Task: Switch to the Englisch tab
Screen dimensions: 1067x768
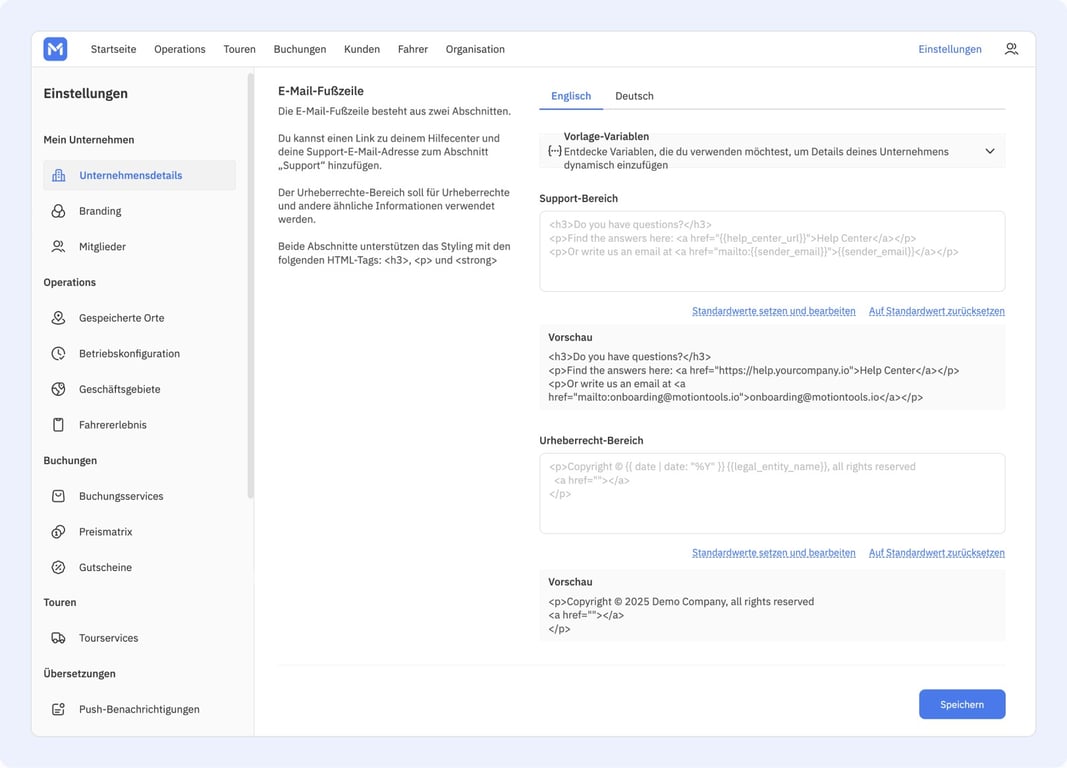Action: 571,96
